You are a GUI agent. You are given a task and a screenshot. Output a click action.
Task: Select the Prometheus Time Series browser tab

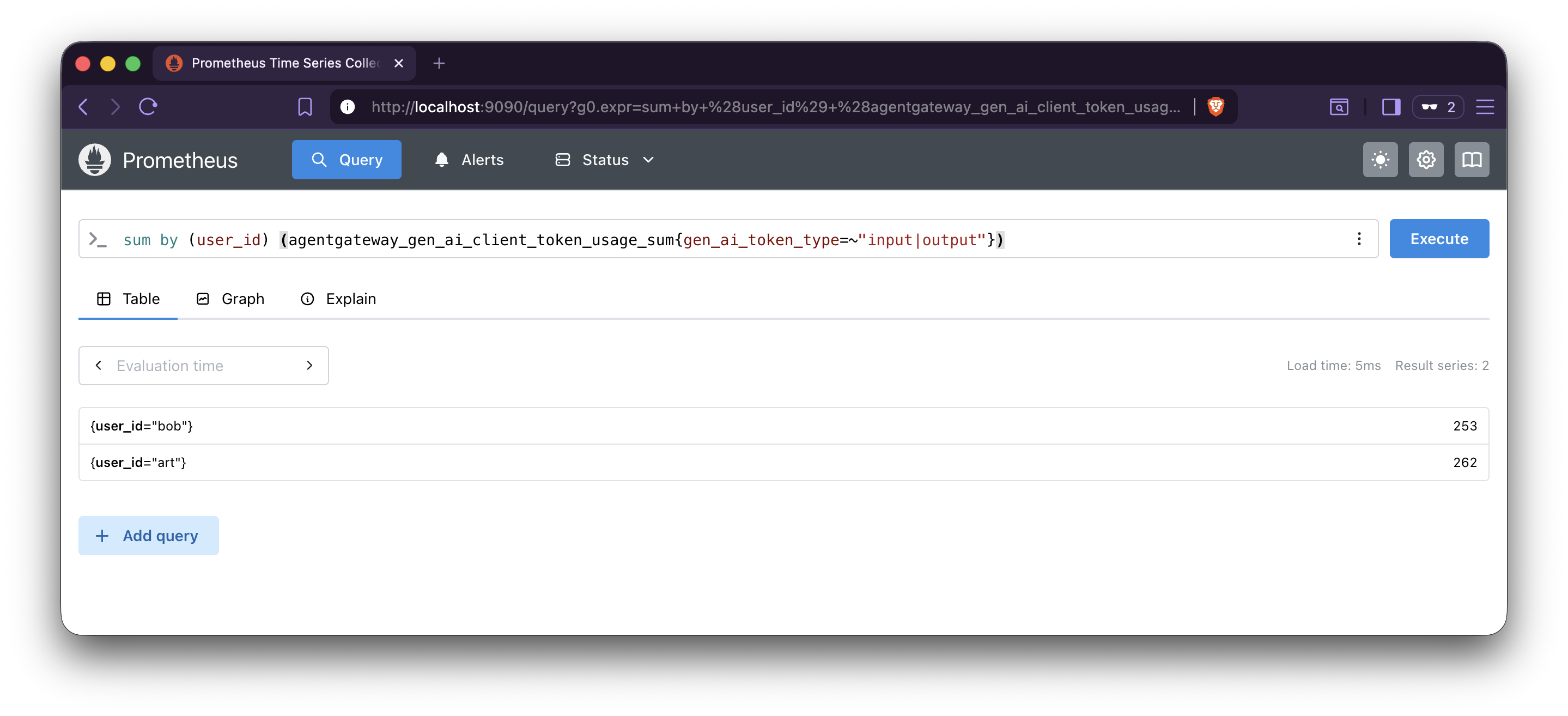point(284,63)
